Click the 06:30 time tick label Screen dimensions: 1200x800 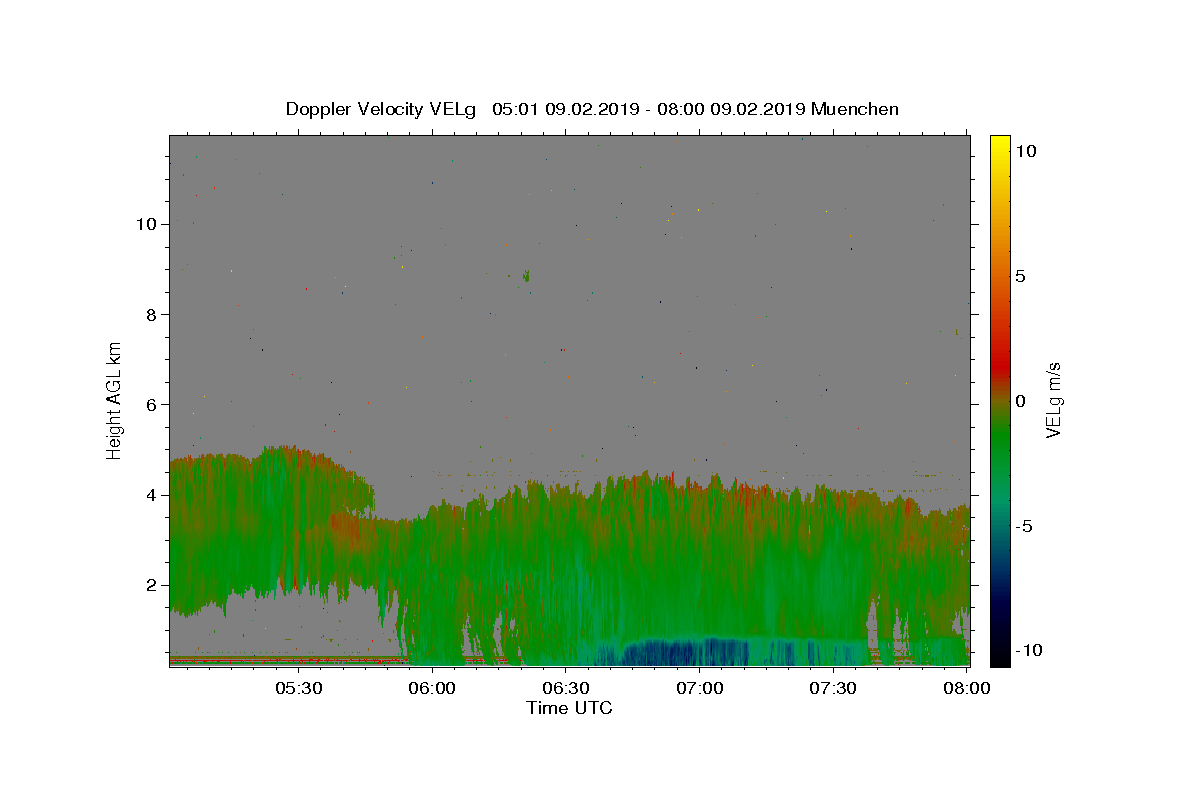(566, 689)
